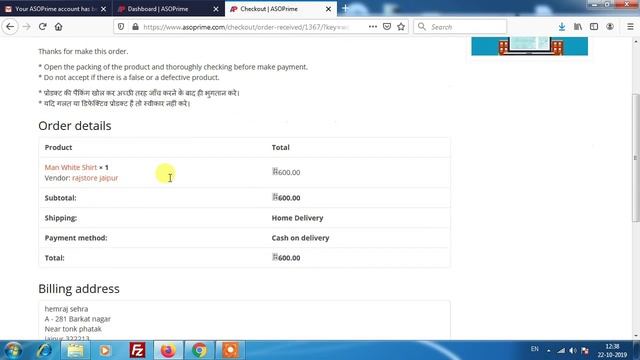
Task: Launch Internet Explorer from taskbar
Action: 44,350
